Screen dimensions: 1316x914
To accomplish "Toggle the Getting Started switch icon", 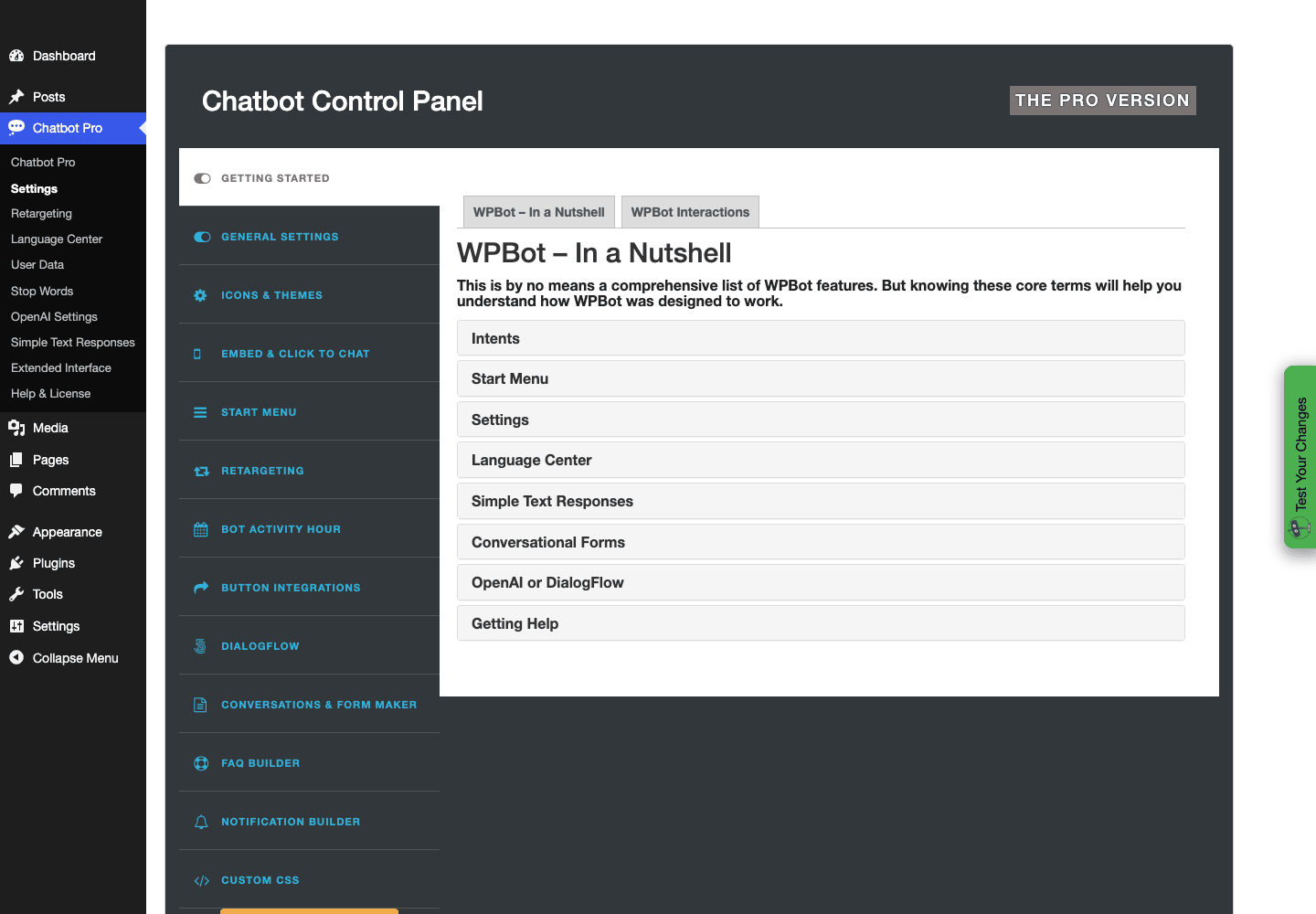I will coord(202,178).
